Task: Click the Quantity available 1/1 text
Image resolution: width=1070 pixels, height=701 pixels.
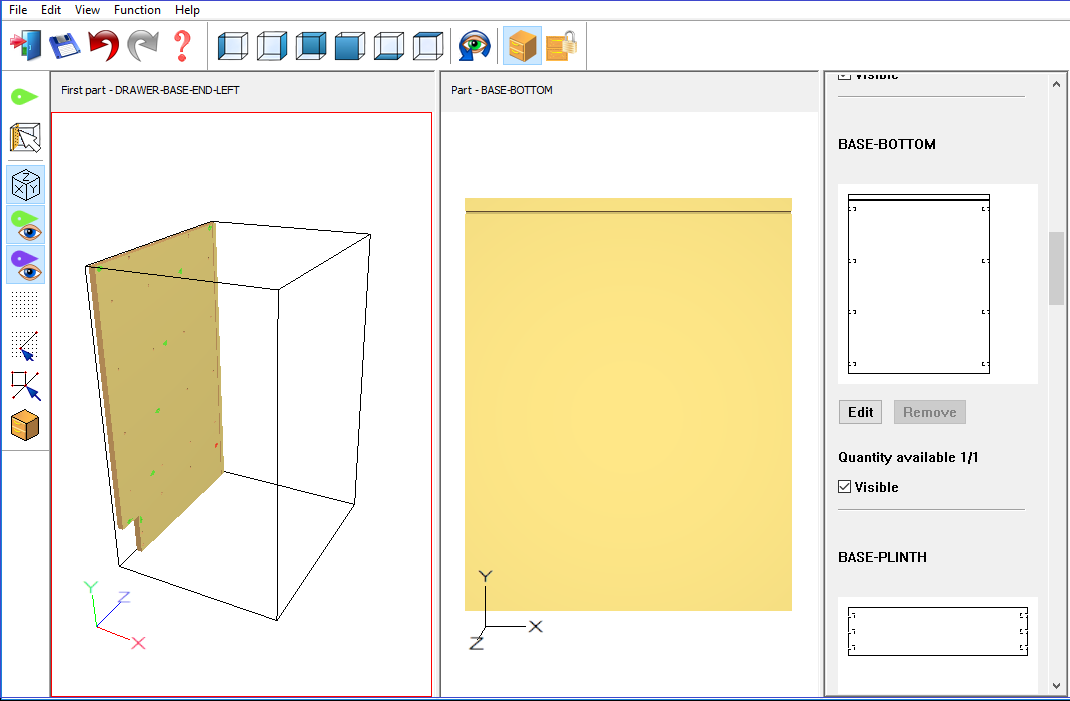Action: (x=908, y=457)
